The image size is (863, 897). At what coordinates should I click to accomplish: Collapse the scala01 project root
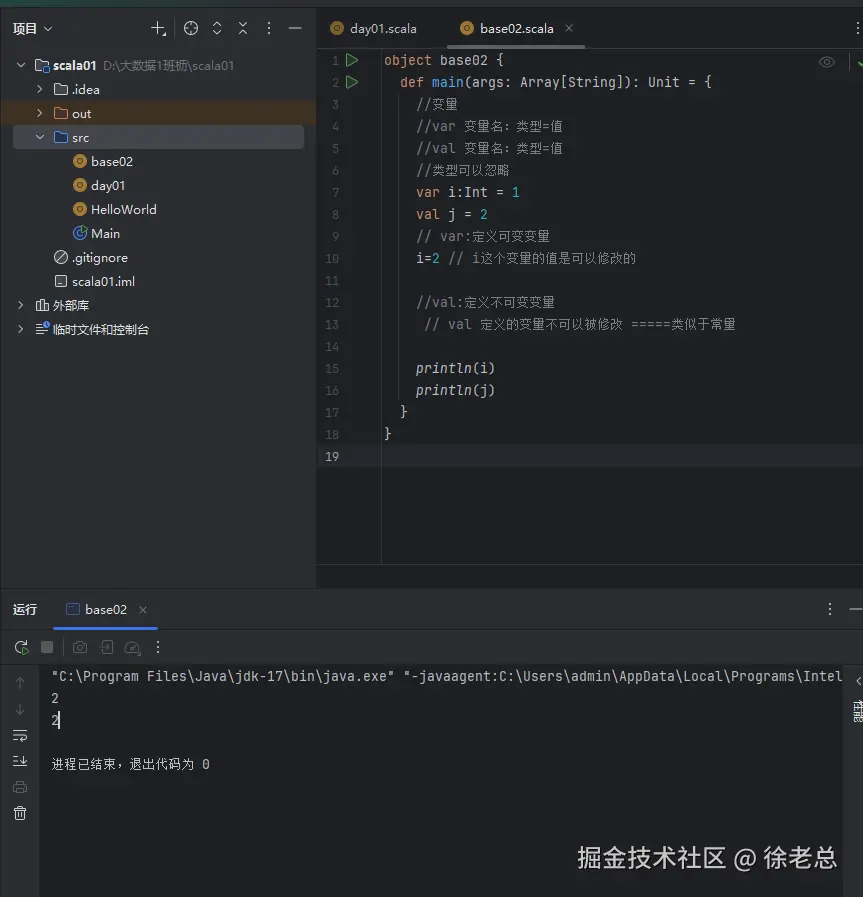click(x=21, y=65)
